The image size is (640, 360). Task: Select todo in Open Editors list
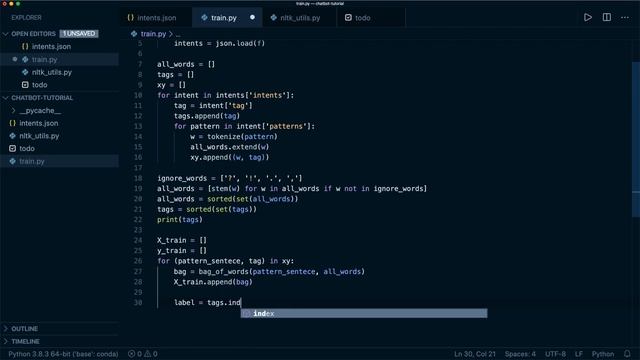point(39,85)
